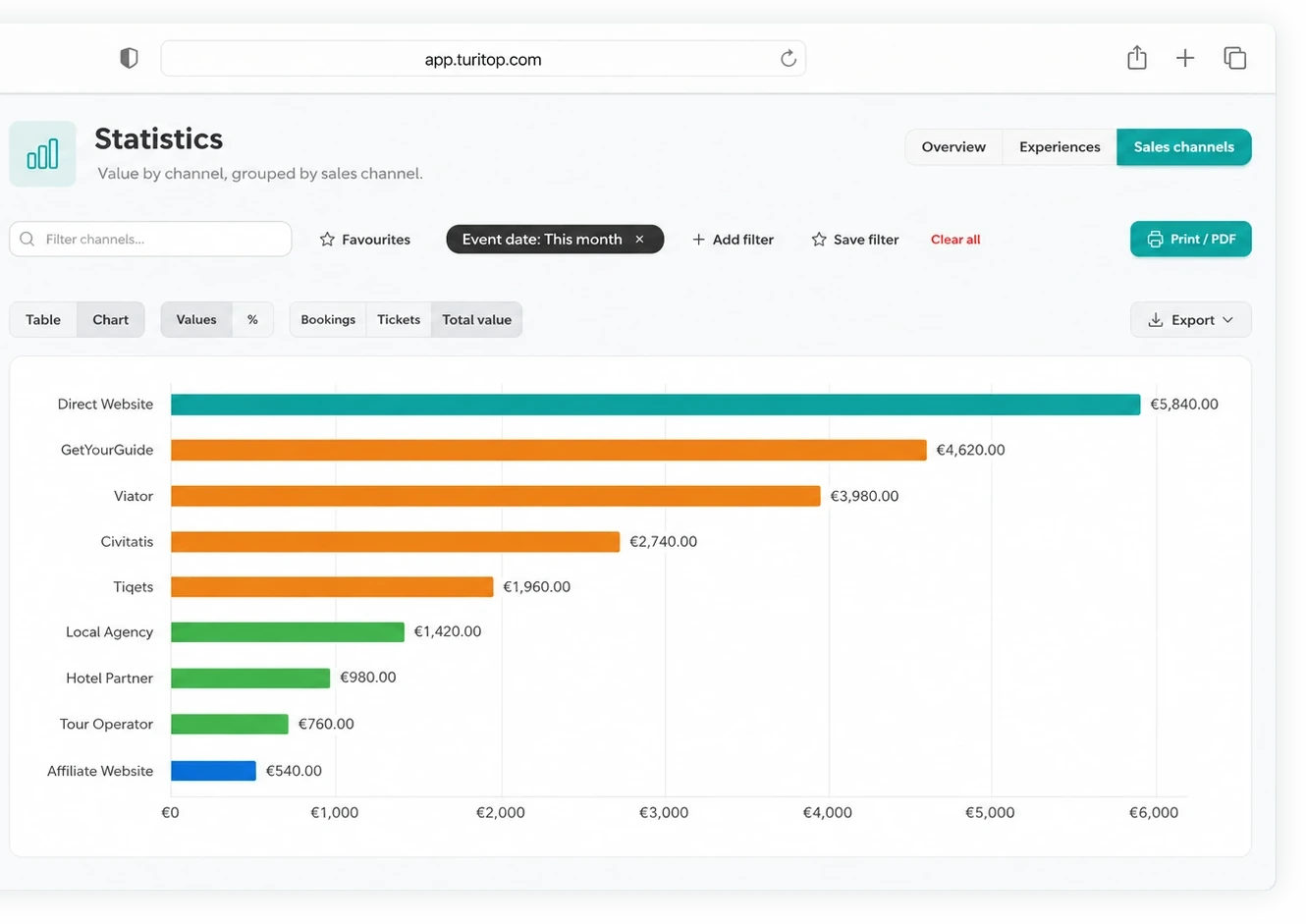Image resolution: width=1306 pixels, height=924 pixels.
Task: Click Save filter
Action: click(854, 240)
